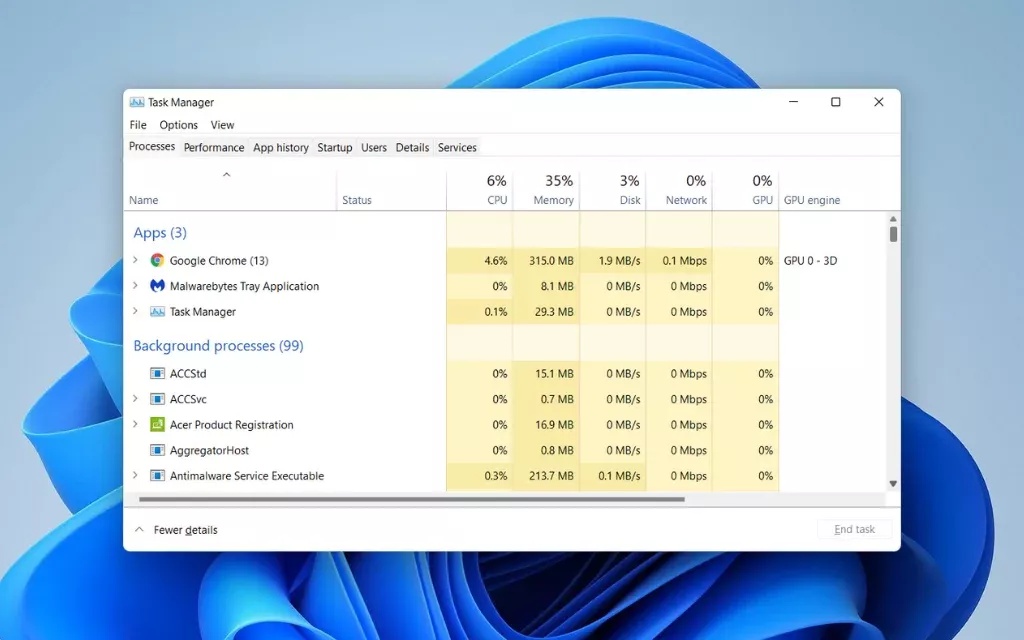Click the Antimalware Service Executable icon

[157, 476]
